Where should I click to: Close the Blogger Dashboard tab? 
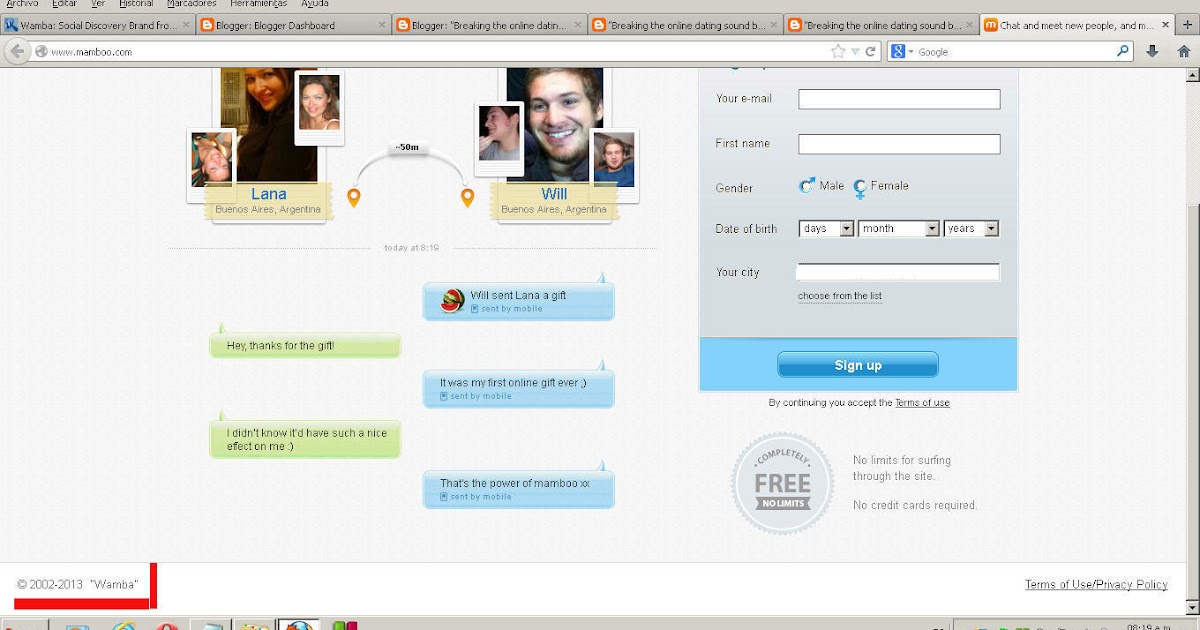381,26
